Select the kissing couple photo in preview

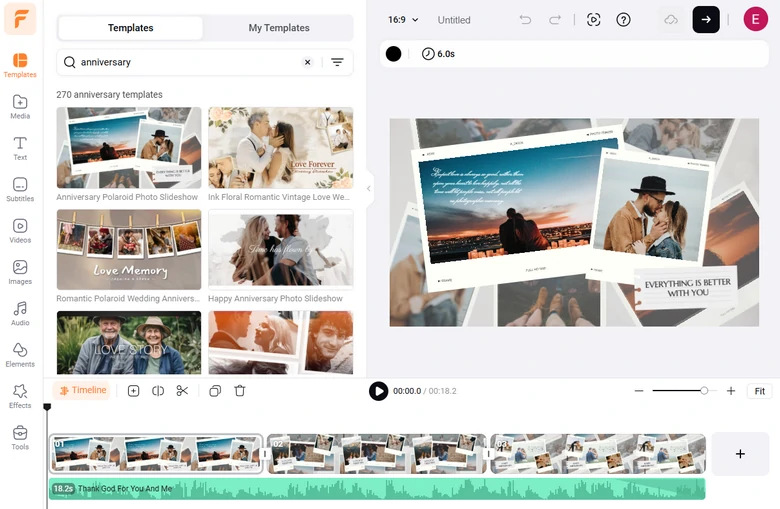[x=652, y=209]
